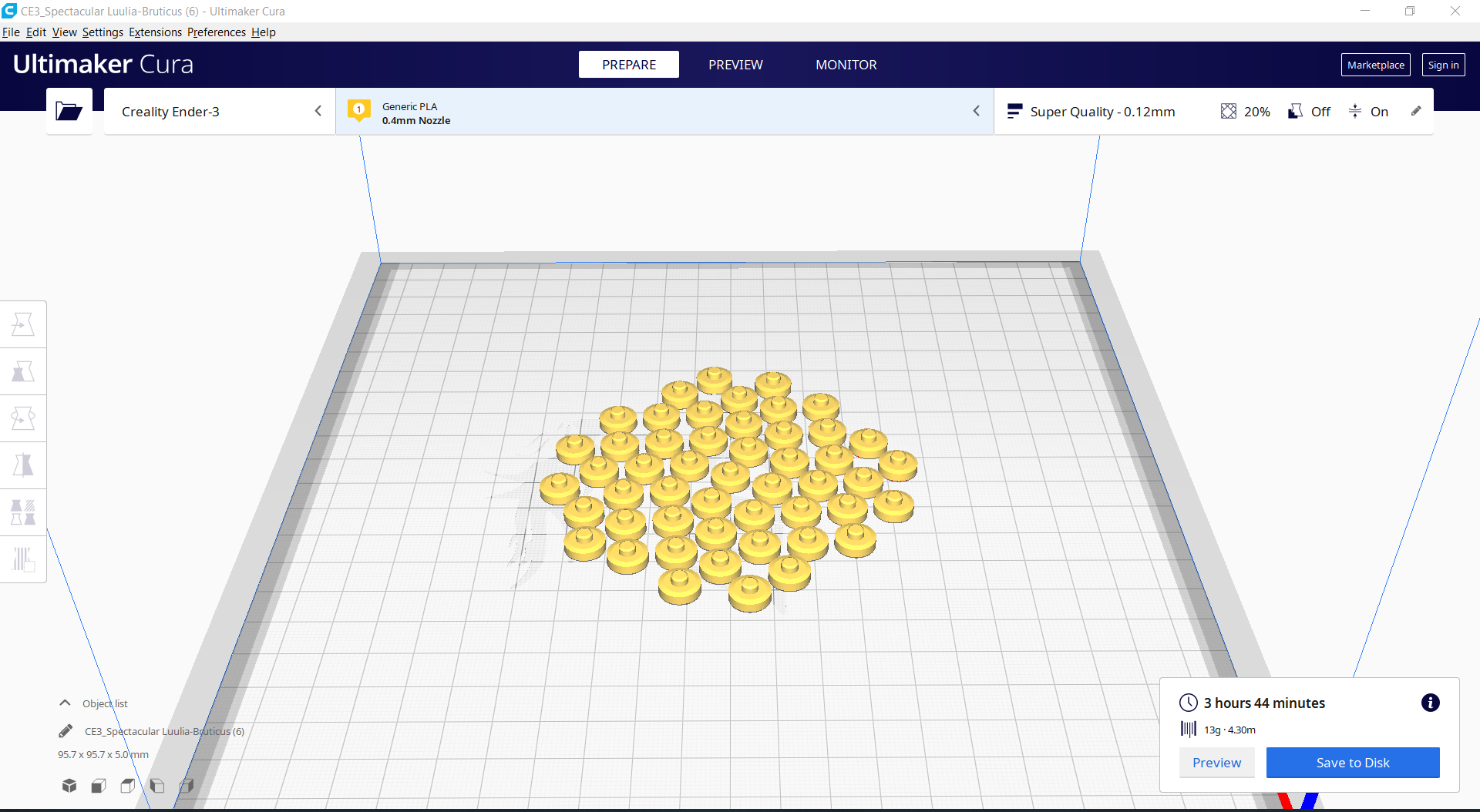Click the extruder 1 material icon
Viewport: 1480px width, 812px height.
point(358,110)
